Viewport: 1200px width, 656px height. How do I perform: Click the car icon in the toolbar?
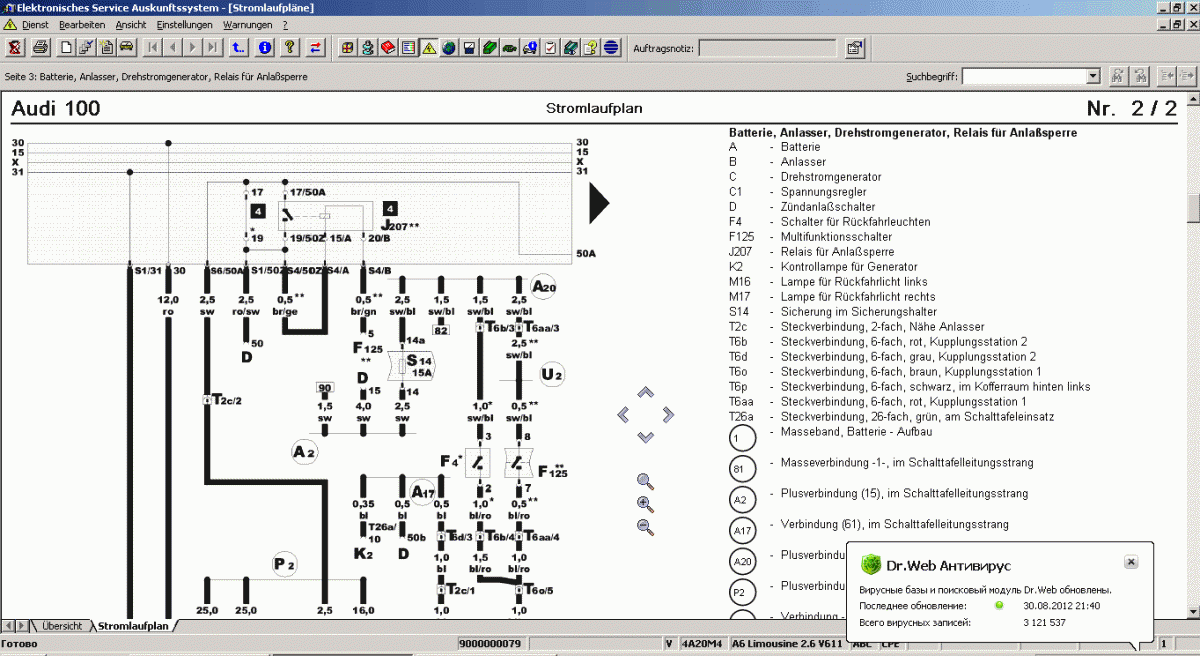point(127,47)
